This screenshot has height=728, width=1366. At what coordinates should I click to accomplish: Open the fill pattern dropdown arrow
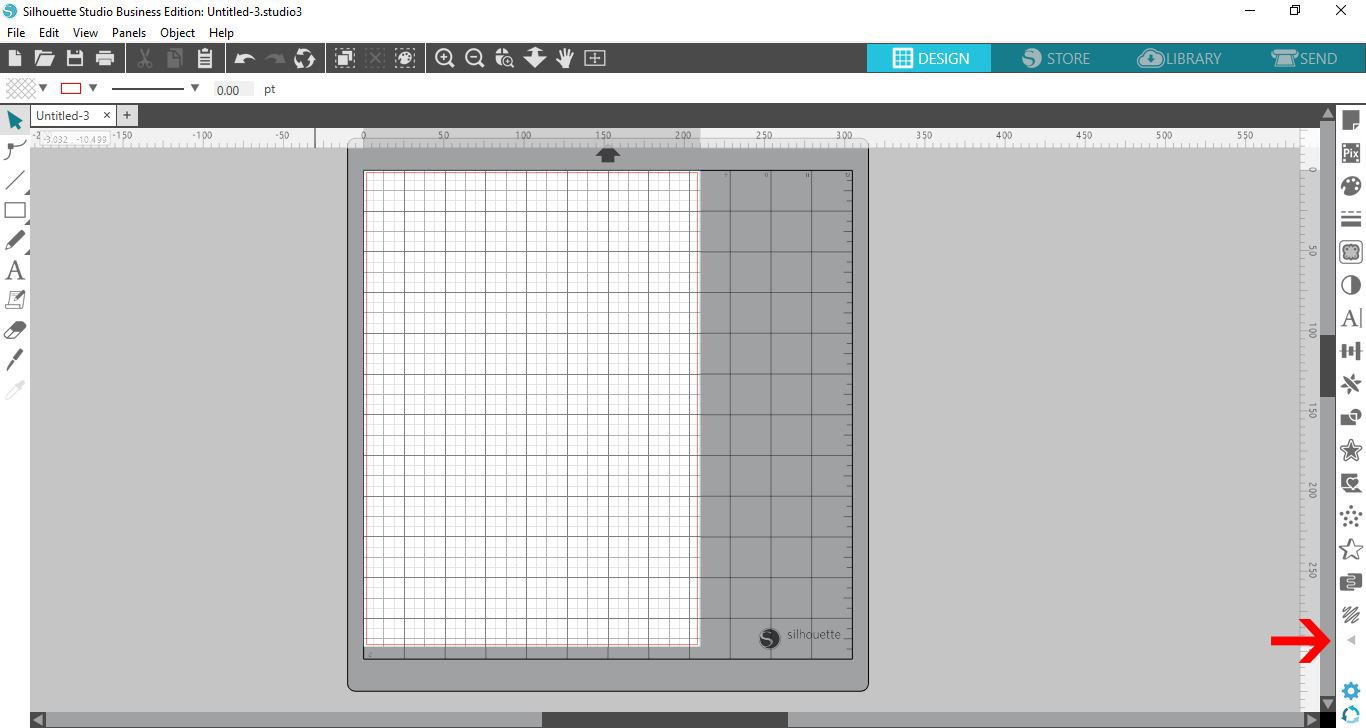coord(43,88)
